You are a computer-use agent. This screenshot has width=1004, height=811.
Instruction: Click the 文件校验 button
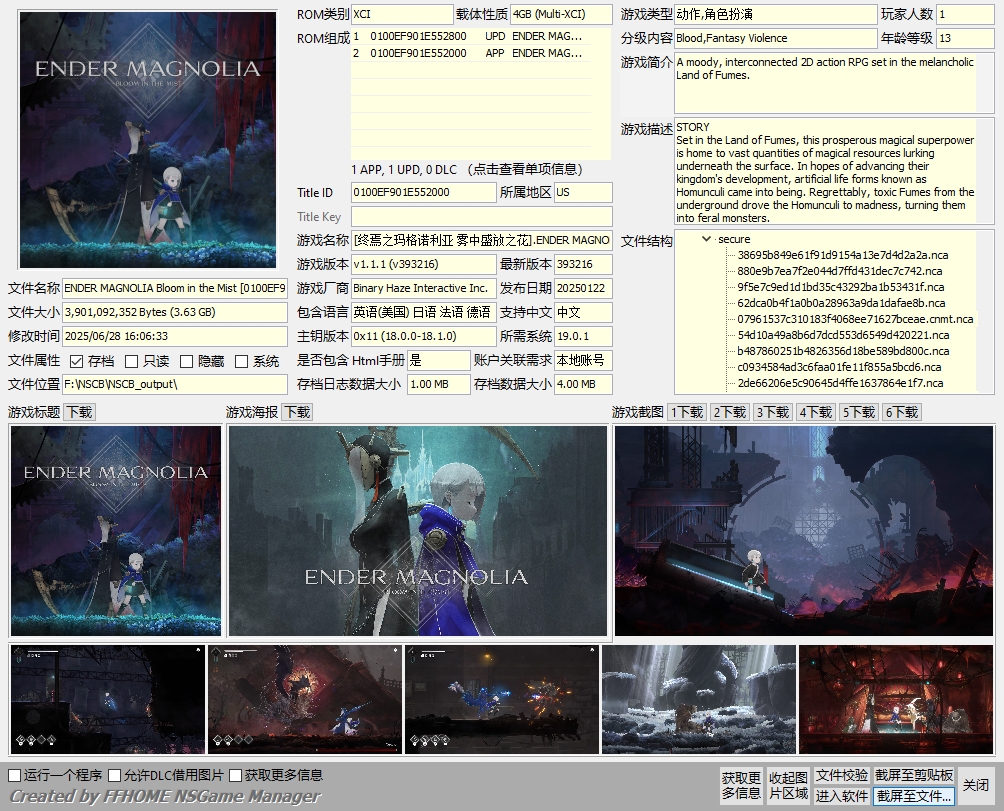coord(841,776)
